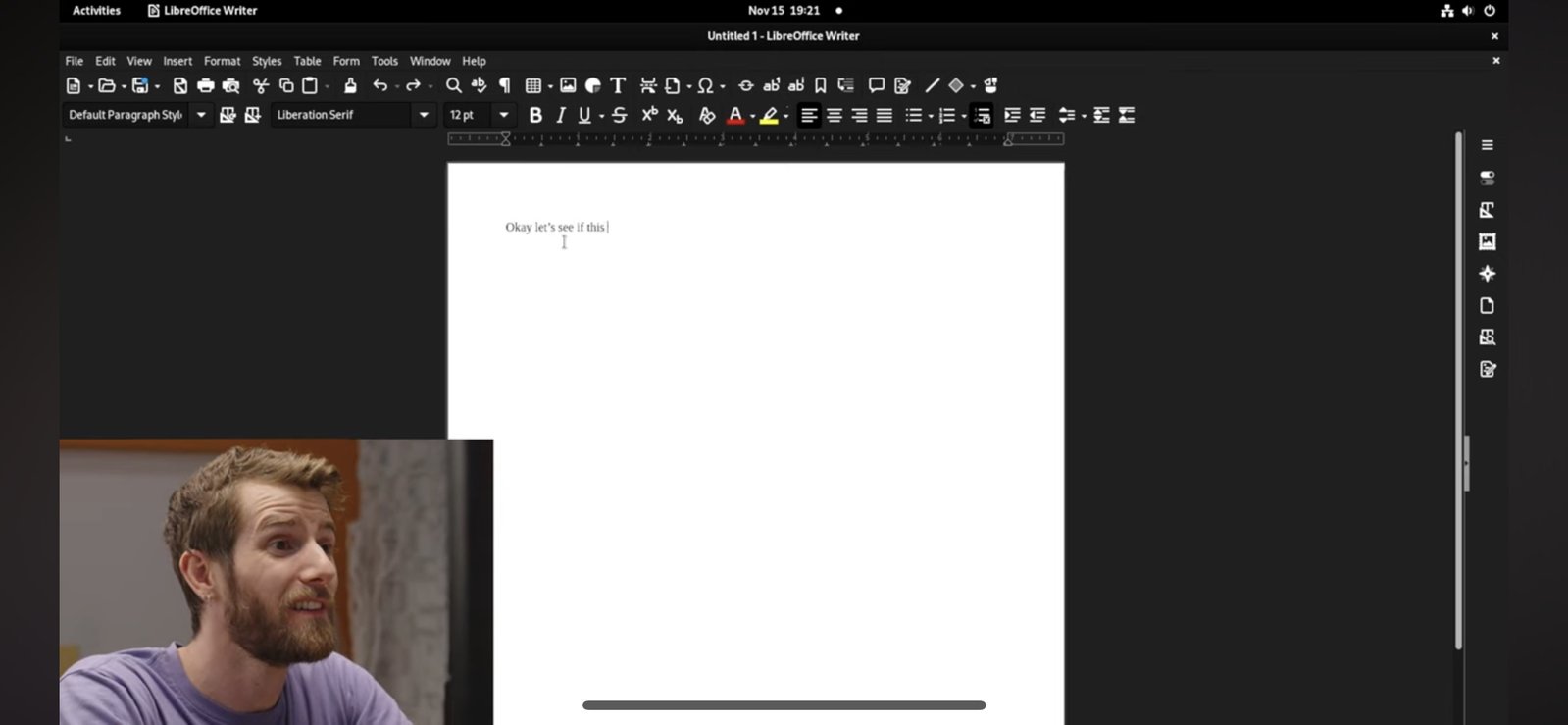Viewport: 1568px width, 725px height.
Task: Insert special character with the Omega icon
Action: tap(705, 86)
